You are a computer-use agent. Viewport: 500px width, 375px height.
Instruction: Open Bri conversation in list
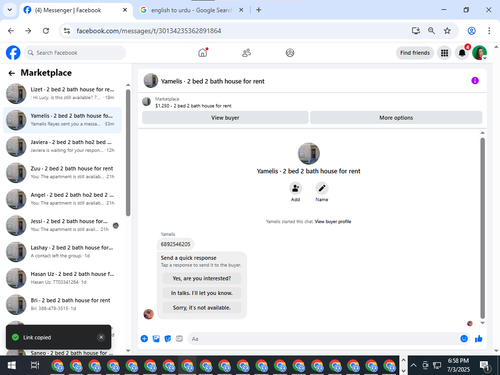click(62, 304)
